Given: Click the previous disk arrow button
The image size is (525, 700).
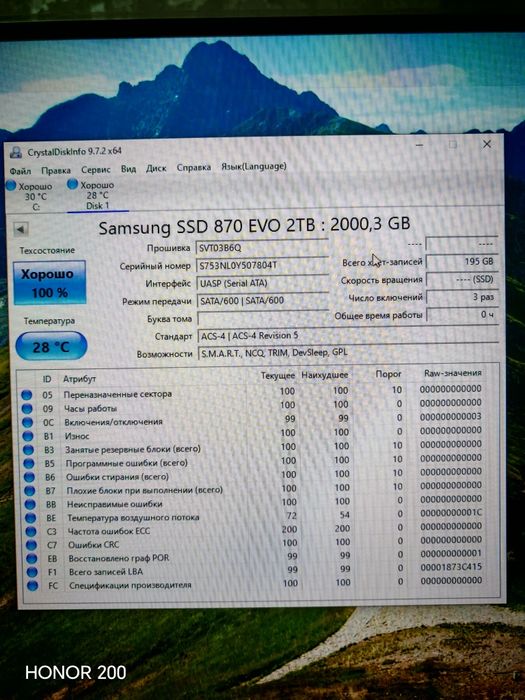Looking at the screenshot, I should 21,230.
